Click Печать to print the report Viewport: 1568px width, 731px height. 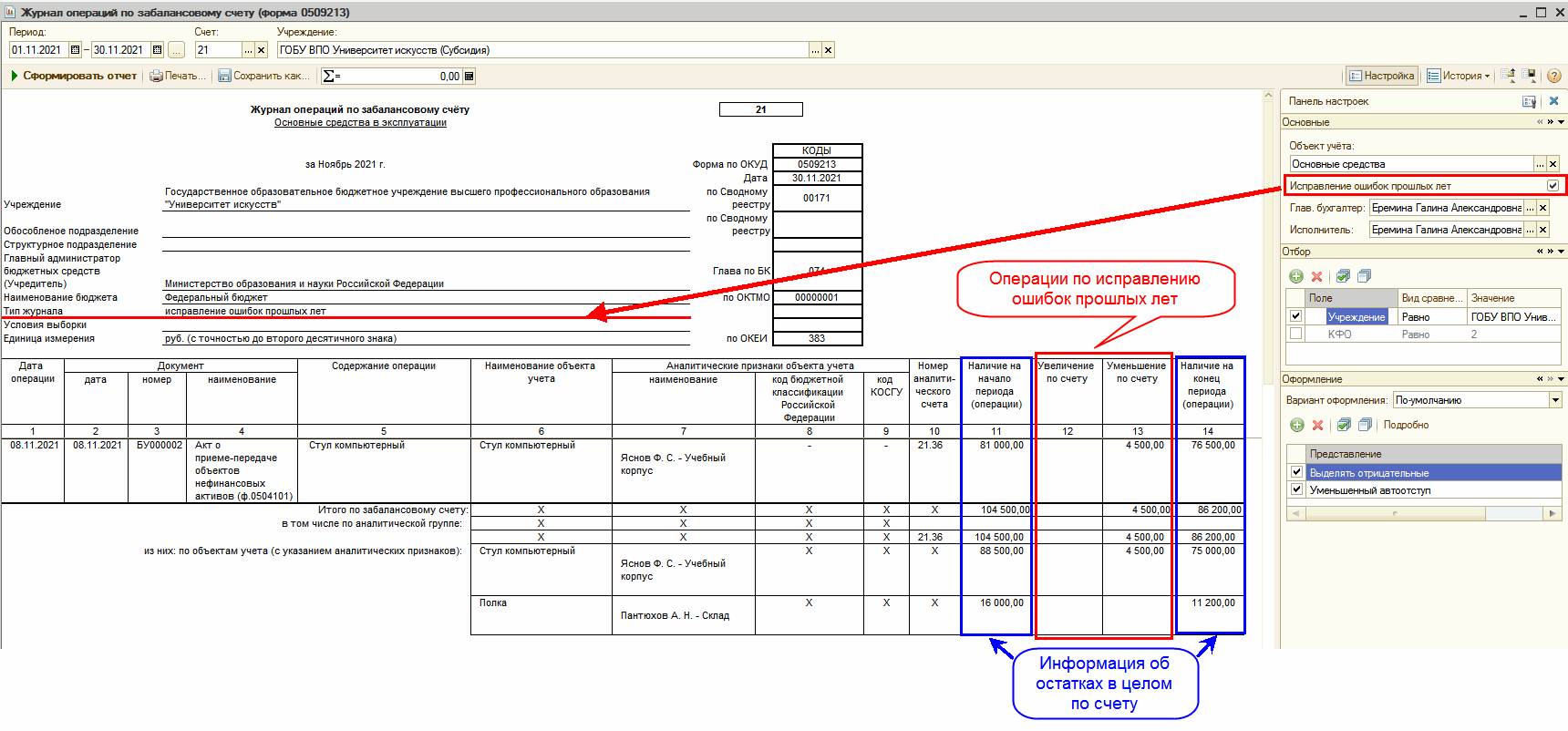(178, 76)
